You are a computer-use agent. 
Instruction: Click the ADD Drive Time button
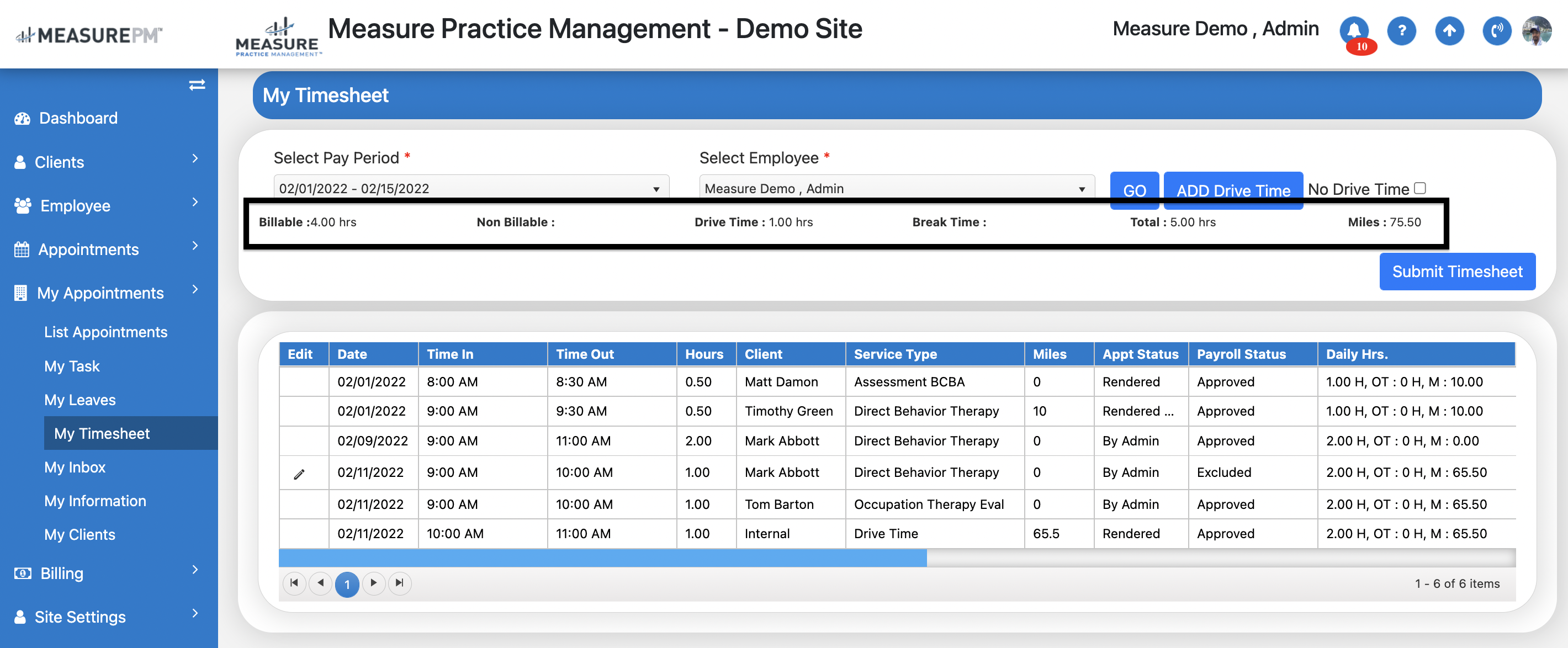[1233, 190]
